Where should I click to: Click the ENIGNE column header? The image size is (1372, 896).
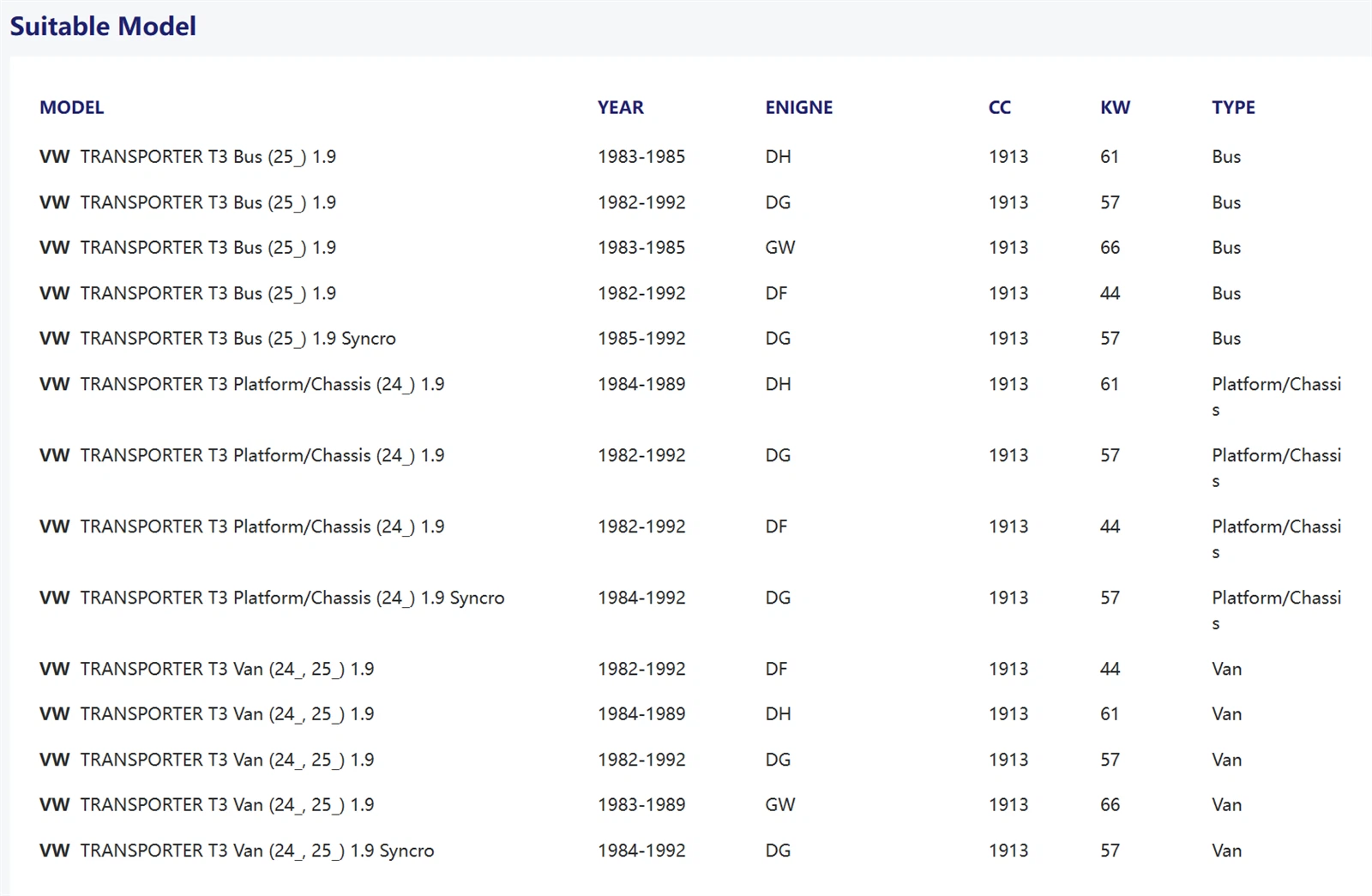coord(799,107)
